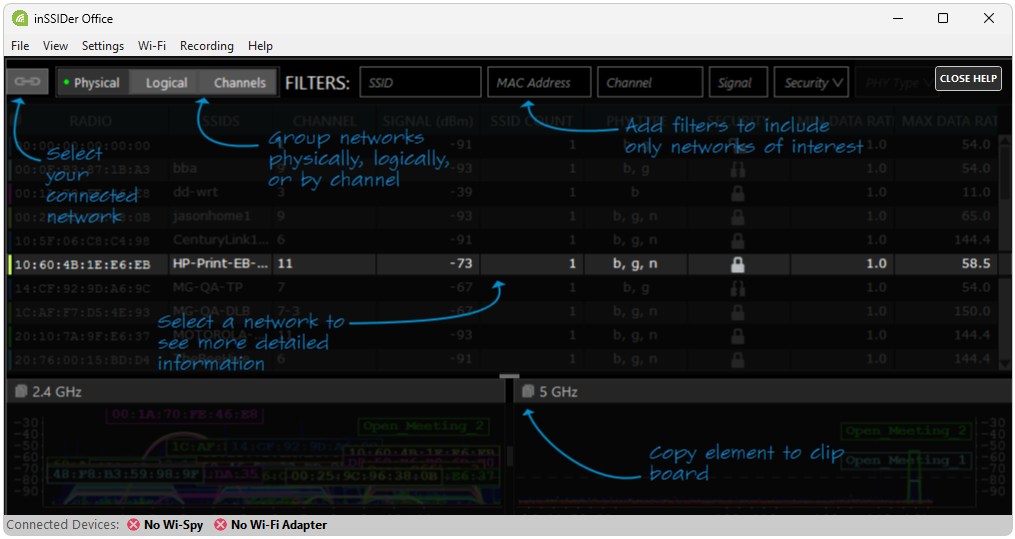This screenshot has height=539, width=1015.
Task: Click the 5 GHz panel title
Action: (558, 391)
